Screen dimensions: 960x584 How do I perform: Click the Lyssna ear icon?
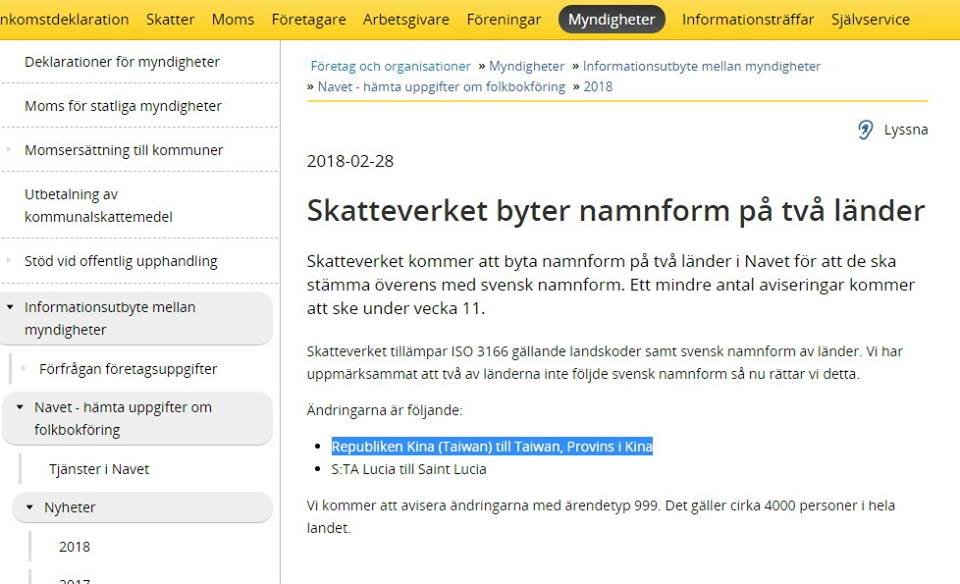click(x=865, y=130)
